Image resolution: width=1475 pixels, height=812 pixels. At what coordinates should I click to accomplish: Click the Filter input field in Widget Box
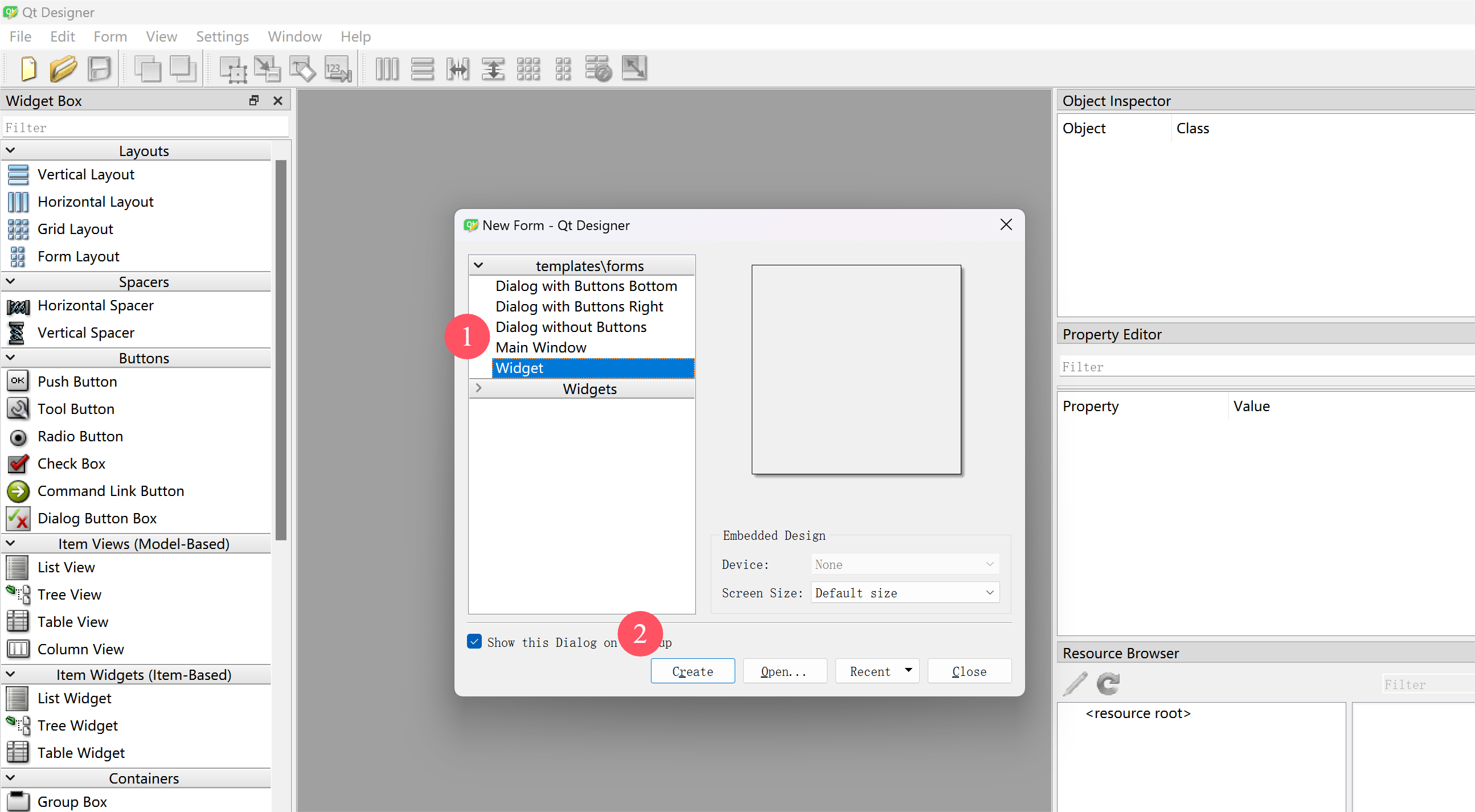[143, 127]
